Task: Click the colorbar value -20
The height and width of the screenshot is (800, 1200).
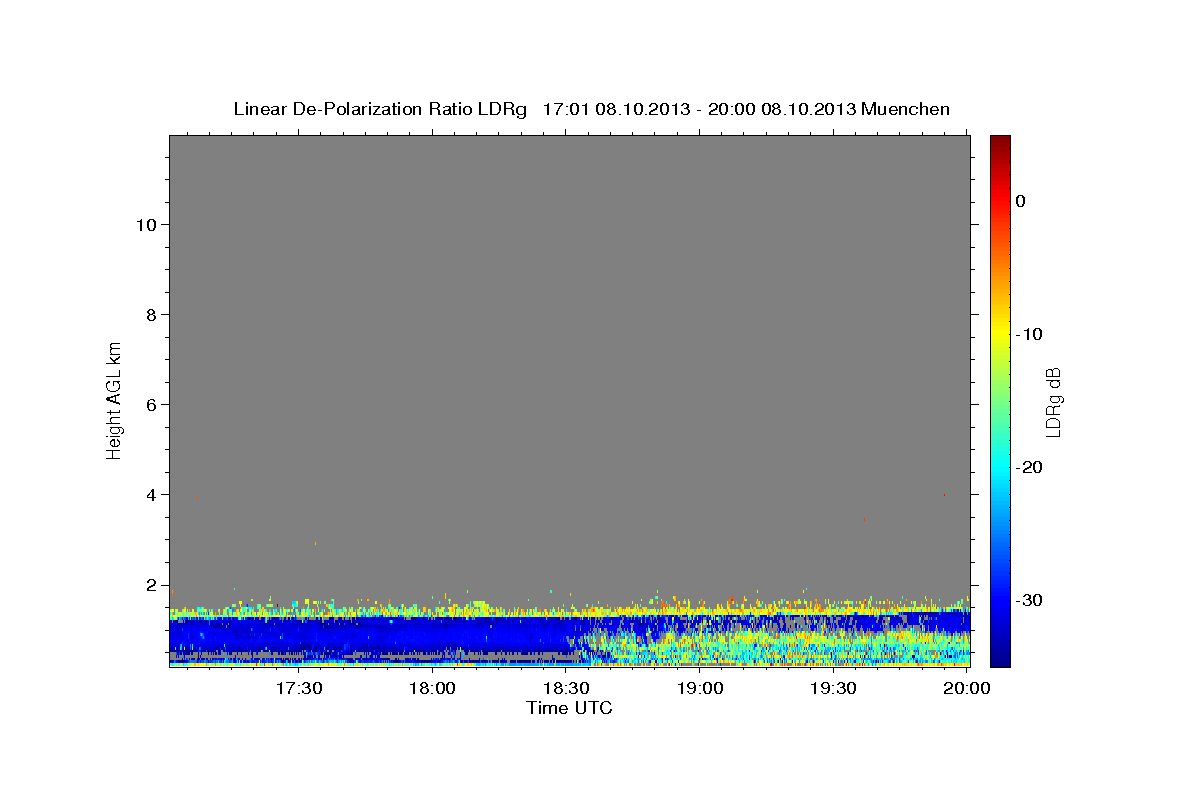Action: pos(1029,467)
